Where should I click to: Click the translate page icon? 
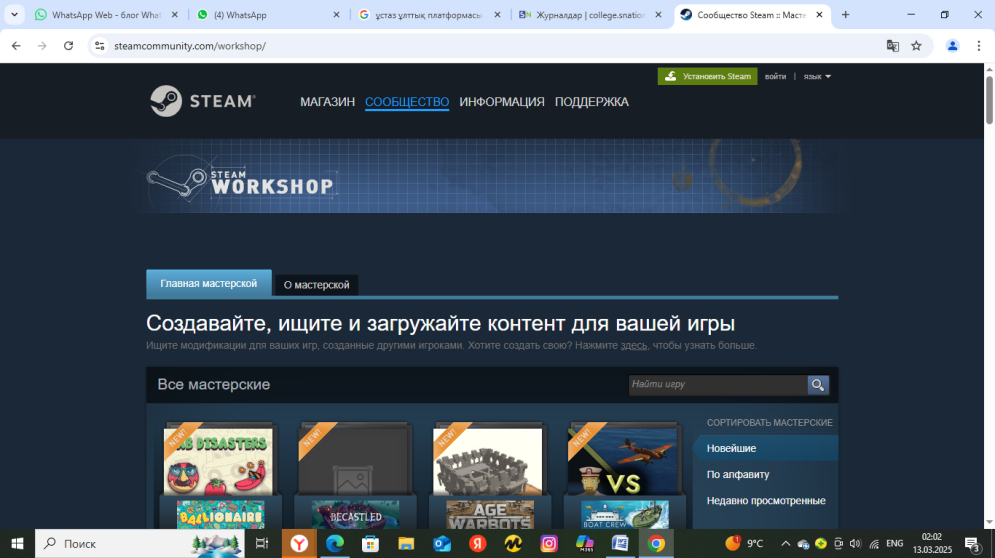pyautogui.click(x=892, y=46)
